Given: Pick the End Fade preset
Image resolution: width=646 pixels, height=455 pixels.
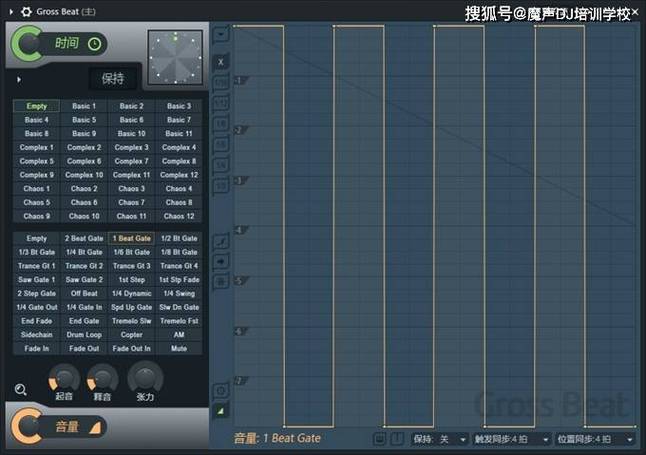Looking at the screenshot, I should point(37,321).
